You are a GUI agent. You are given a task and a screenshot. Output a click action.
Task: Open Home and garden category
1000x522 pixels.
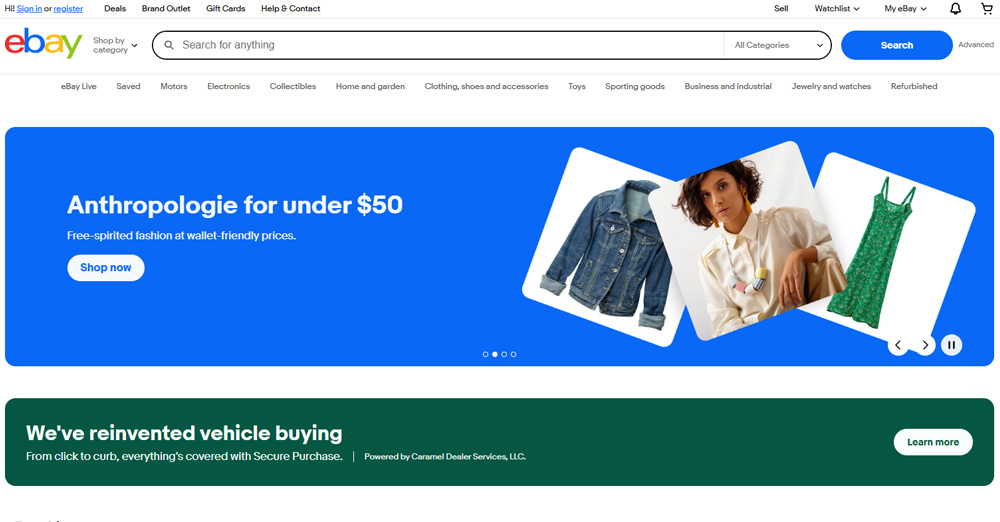370,86
